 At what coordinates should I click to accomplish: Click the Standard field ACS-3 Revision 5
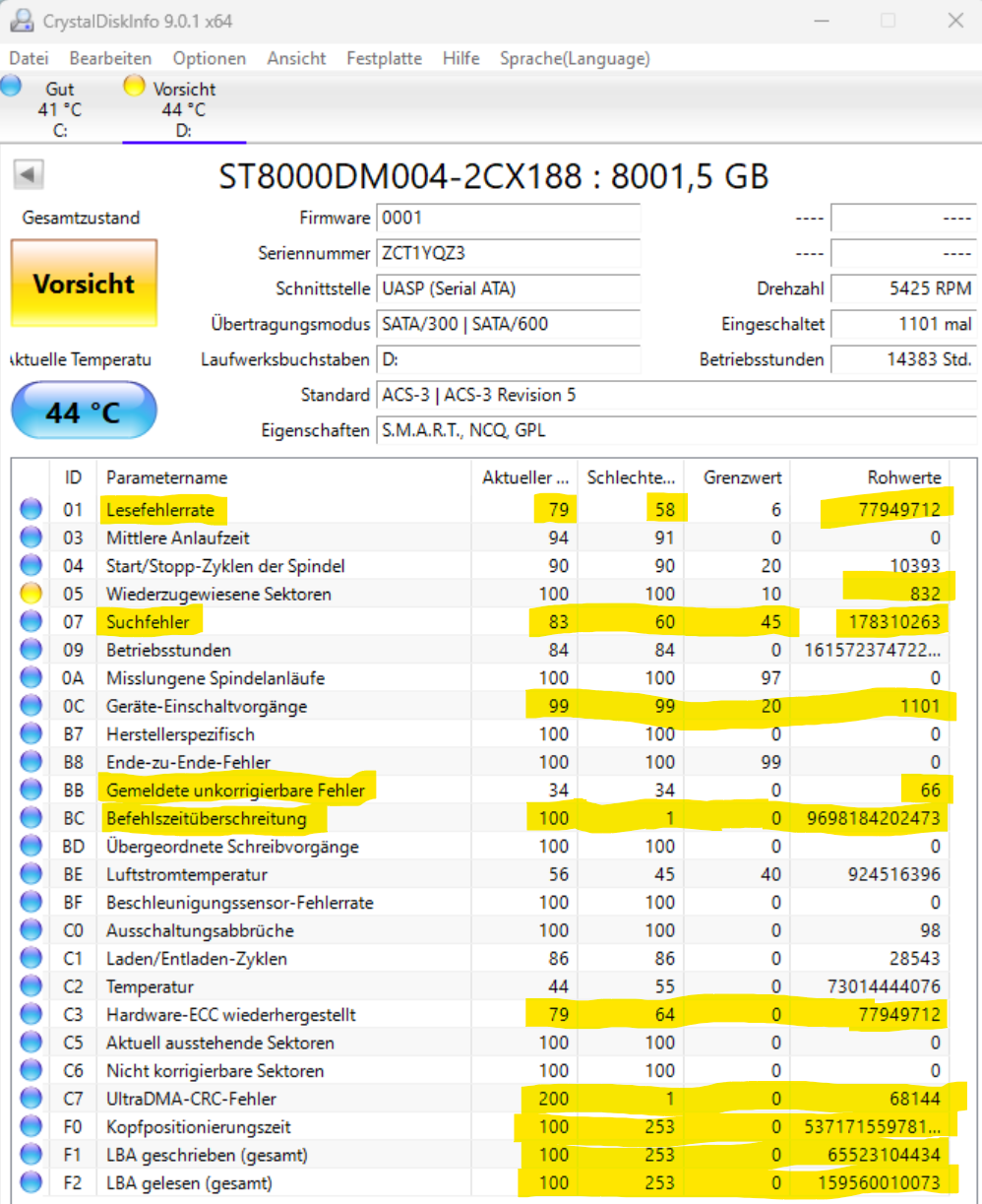click(677, 395)
